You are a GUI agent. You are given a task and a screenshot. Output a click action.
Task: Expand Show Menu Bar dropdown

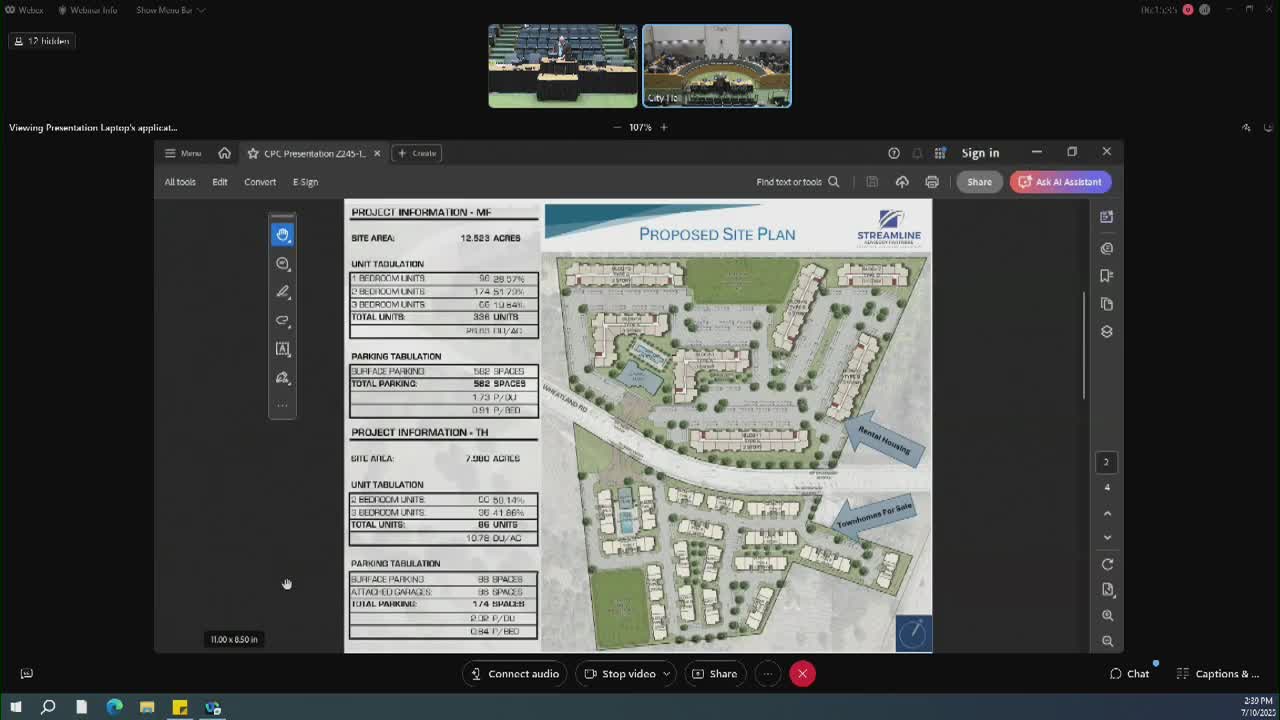171,10
